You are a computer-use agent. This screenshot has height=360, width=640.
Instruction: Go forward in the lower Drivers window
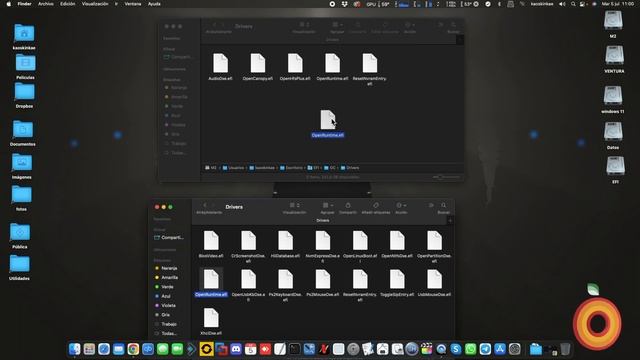tap(213, 206)
